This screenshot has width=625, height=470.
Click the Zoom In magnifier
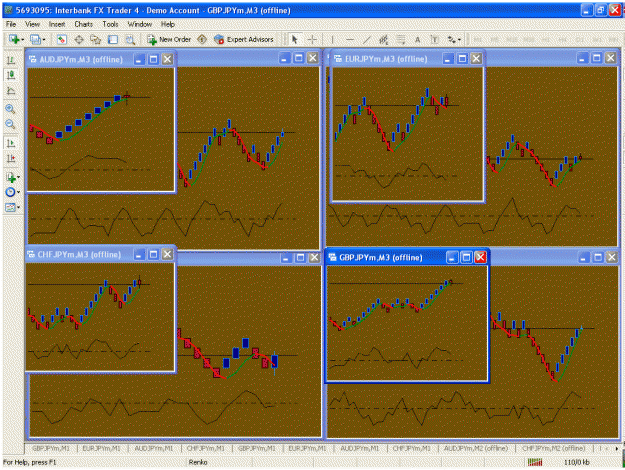[11, 108]
